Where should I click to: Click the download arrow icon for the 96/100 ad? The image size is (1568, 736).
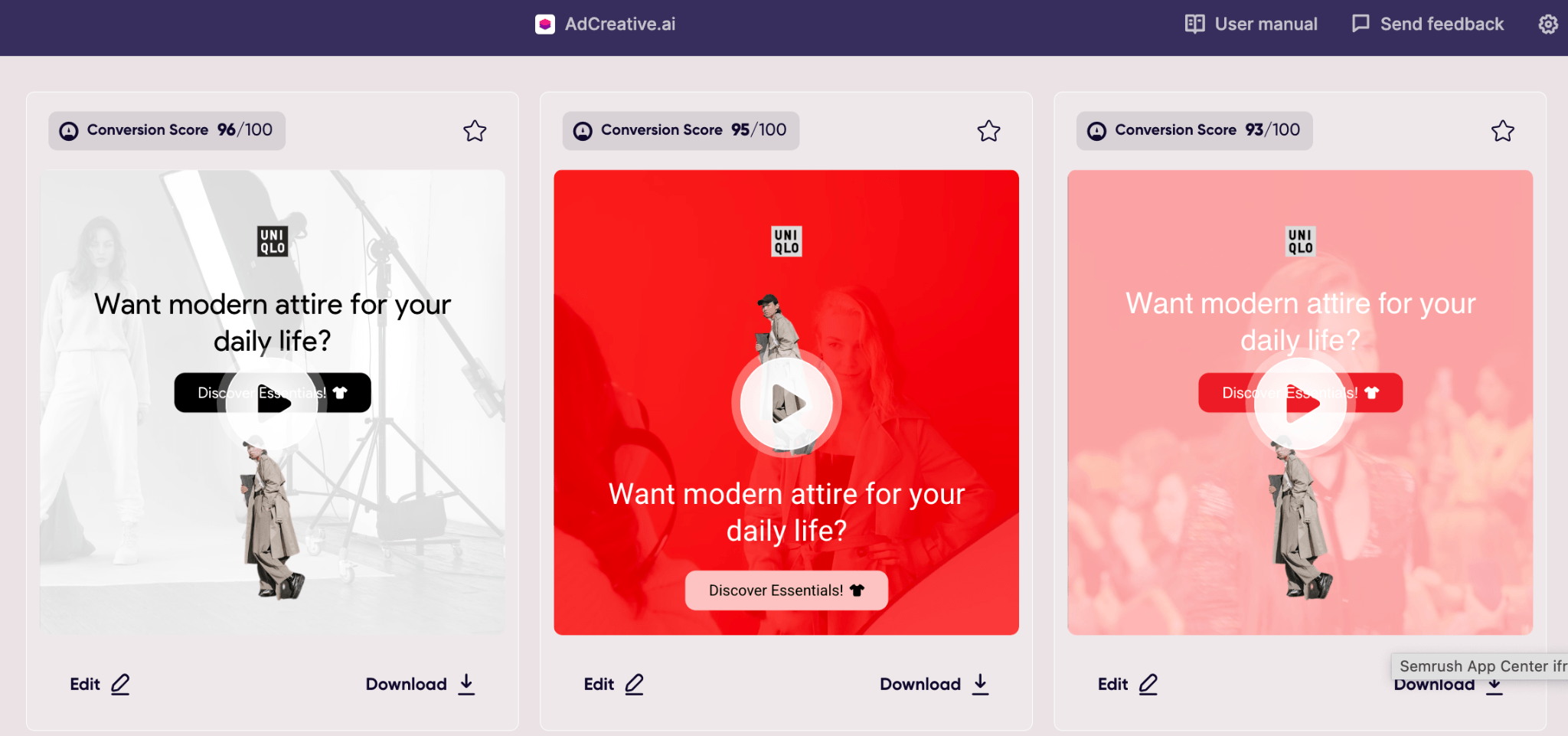point(466,684)
